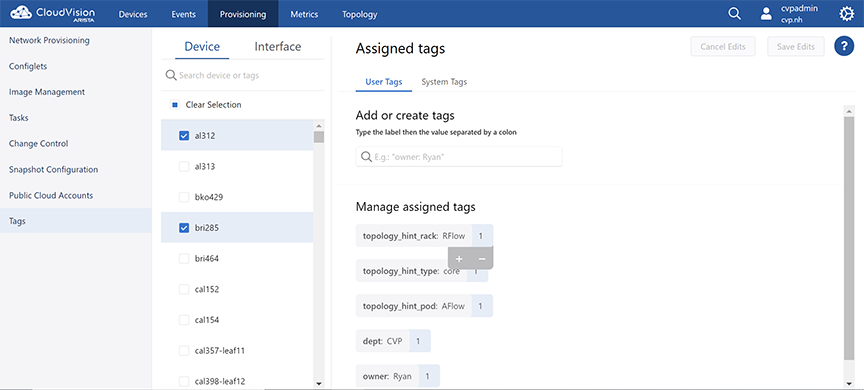The width and height of the screenshot is (864, 390).
Task: Click the blue help question mark button
Action: tap(844, 46)
